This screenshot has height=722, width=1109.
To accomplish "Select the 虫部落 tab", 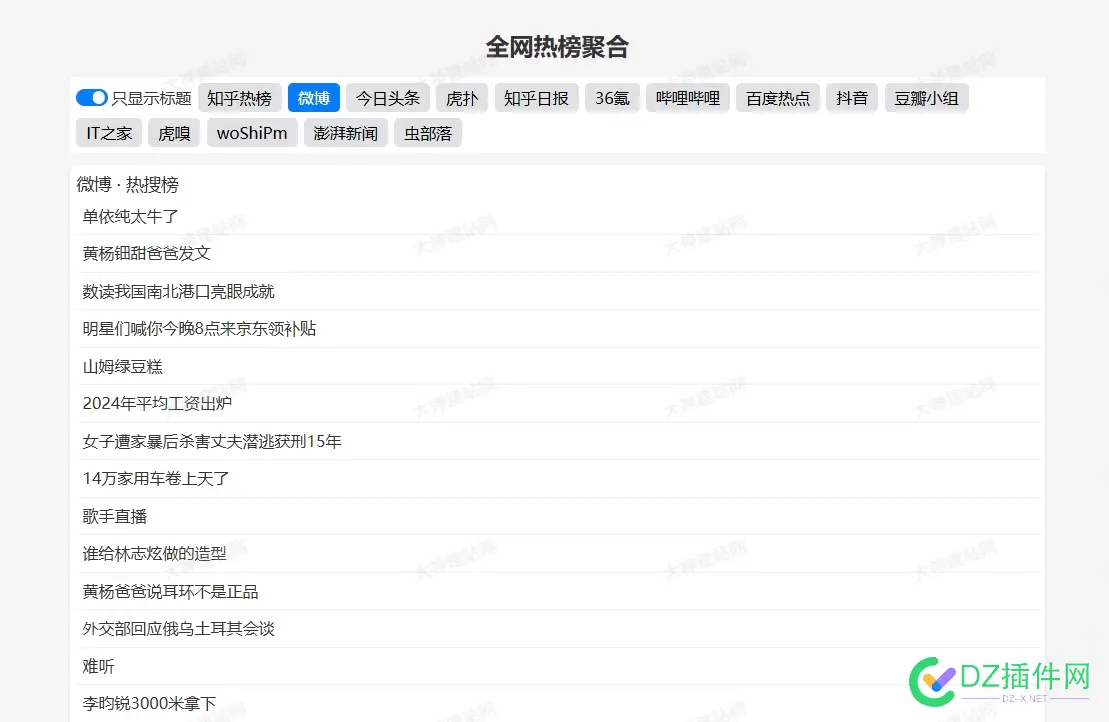I will pyautogui.click(x=428, y=133).
